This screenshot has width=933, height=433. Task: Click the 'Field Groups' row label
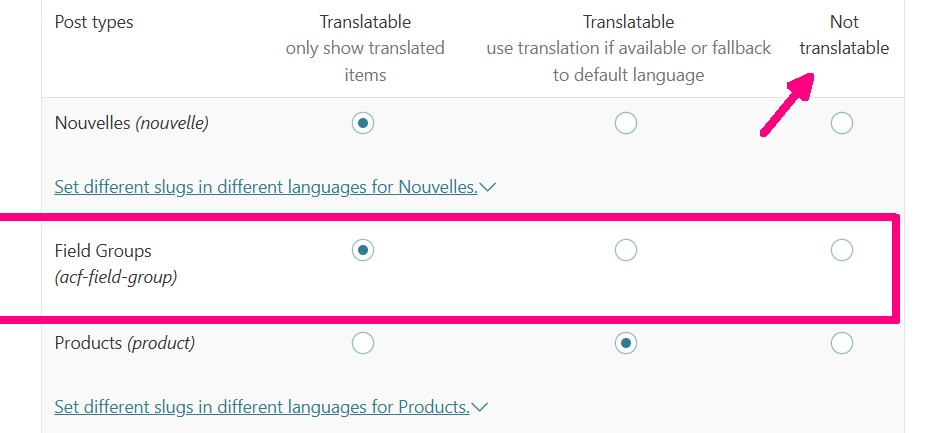pyautogui.click(x=103, y=251)
